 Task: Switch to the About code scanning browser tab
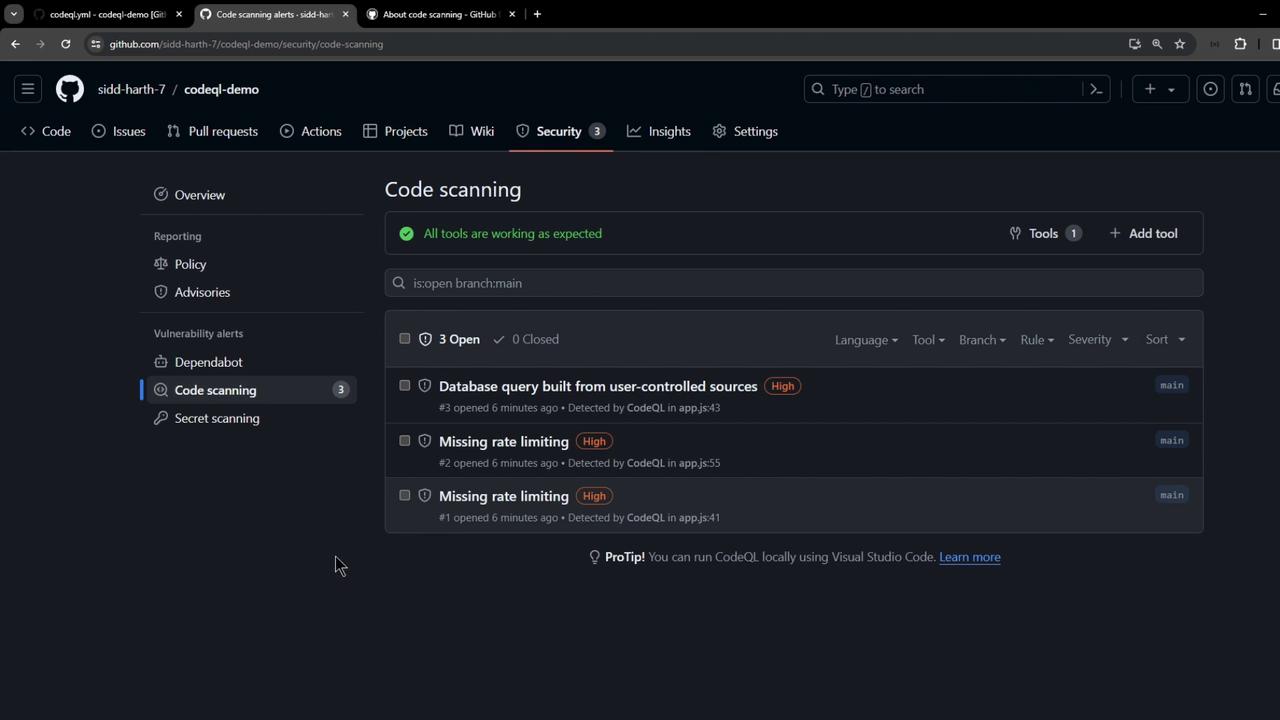click(440, 14)
